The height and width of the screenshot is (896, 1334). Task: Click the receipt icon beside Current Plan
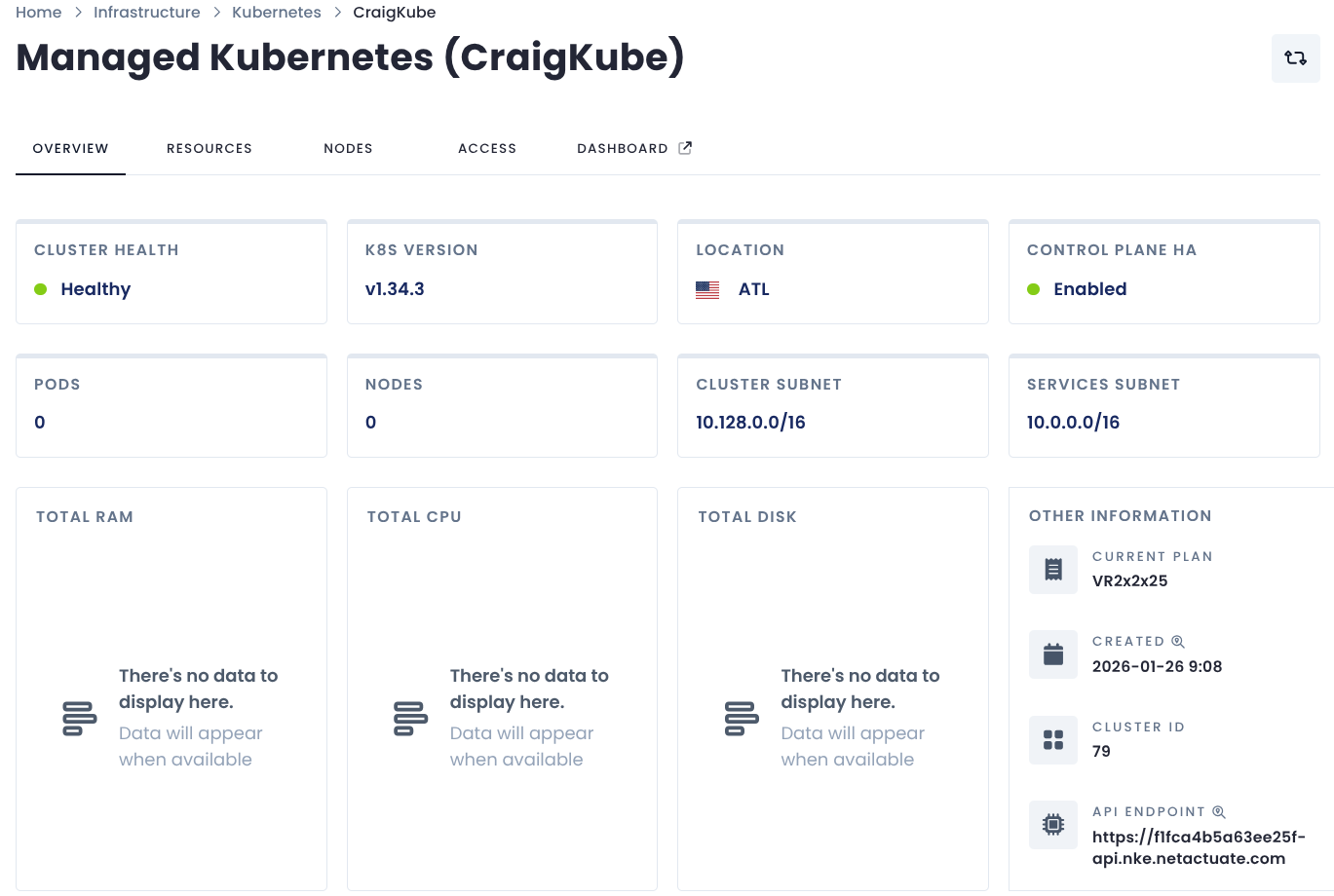pyautogui.click(x=1053, y=569)
